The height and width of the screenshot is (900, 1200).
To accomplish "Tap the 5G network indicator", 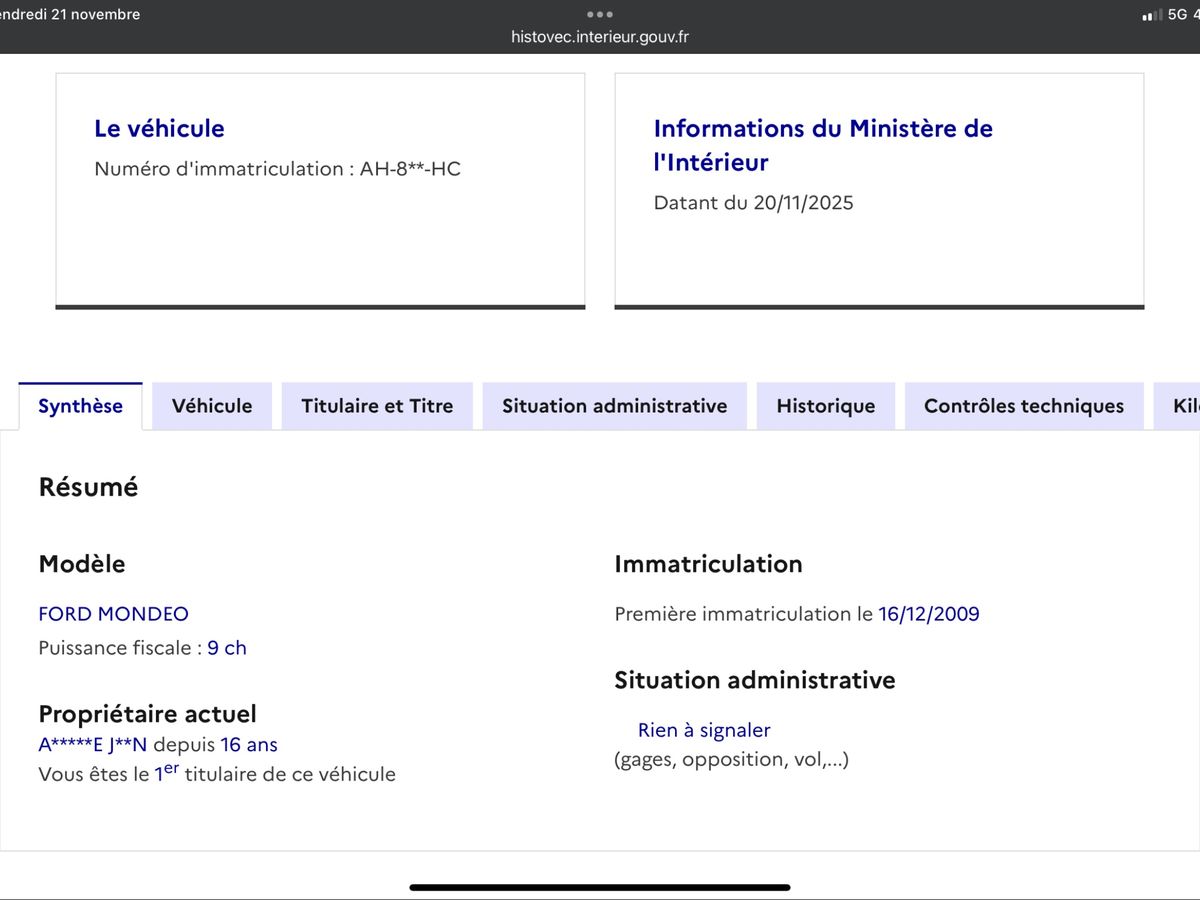I will (x=1178, y=15).
